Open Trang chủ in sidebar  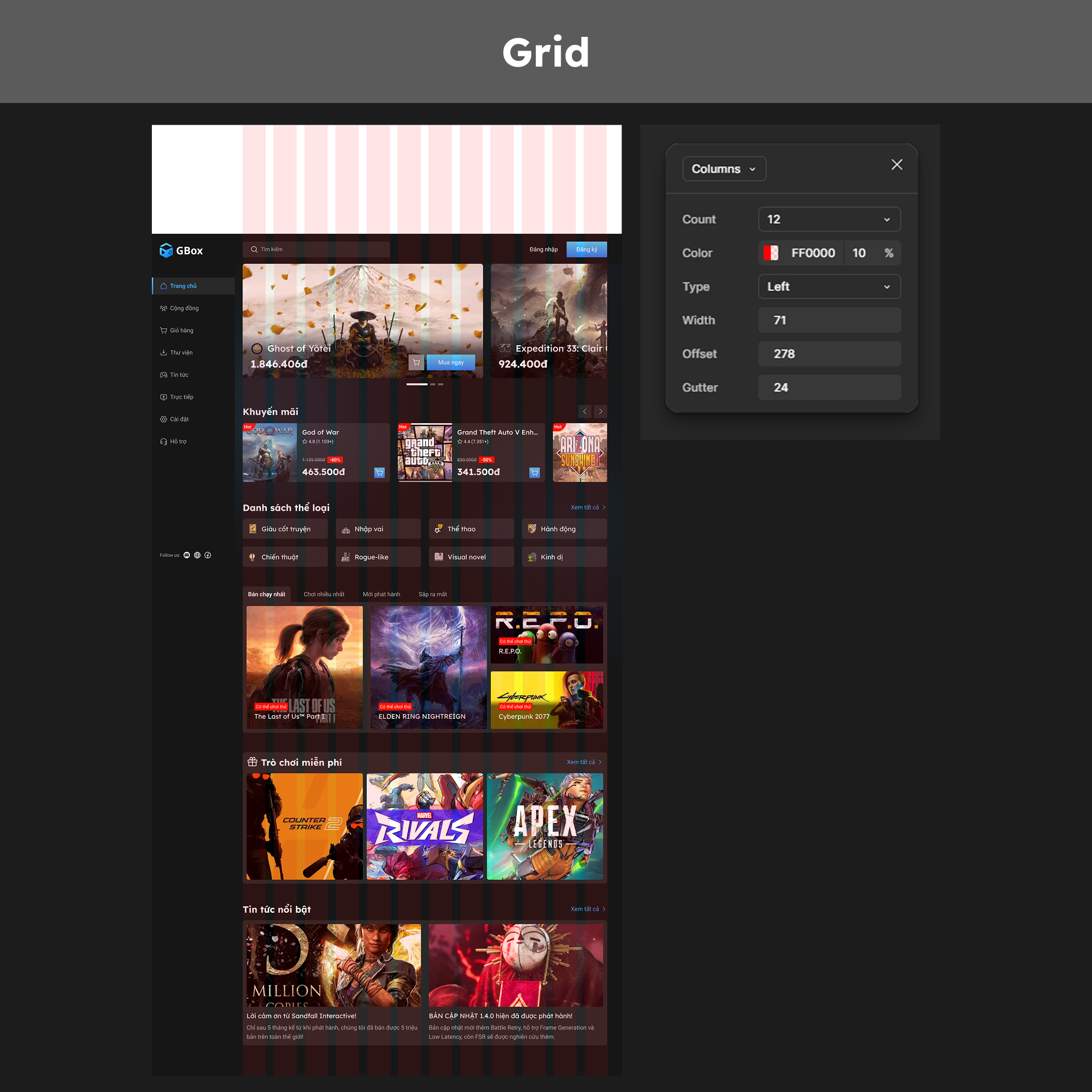click(193, 286)
